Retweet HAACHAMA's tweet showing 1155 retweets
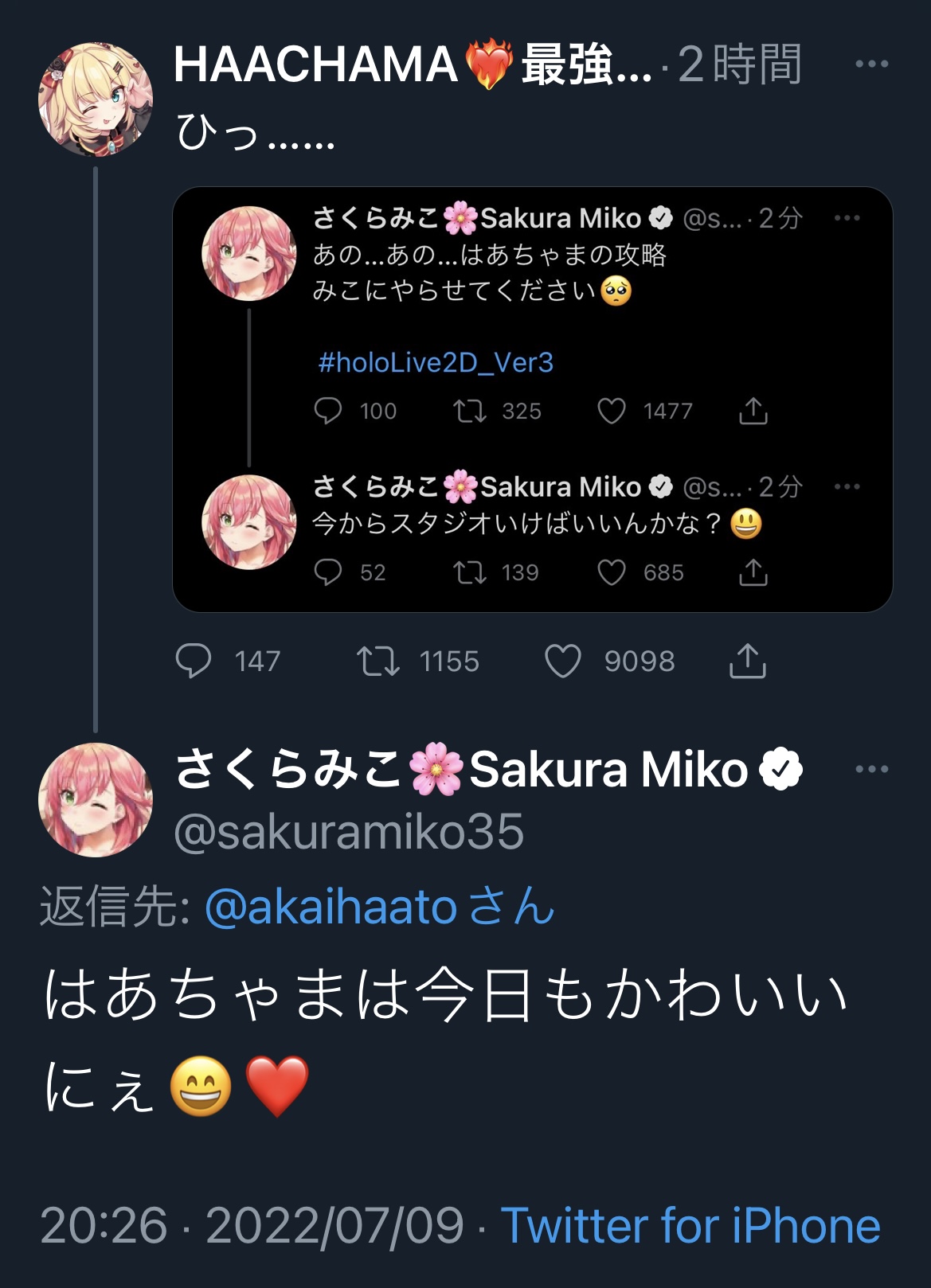Viewport: 931px width, 1288px height. pos(378,661)
